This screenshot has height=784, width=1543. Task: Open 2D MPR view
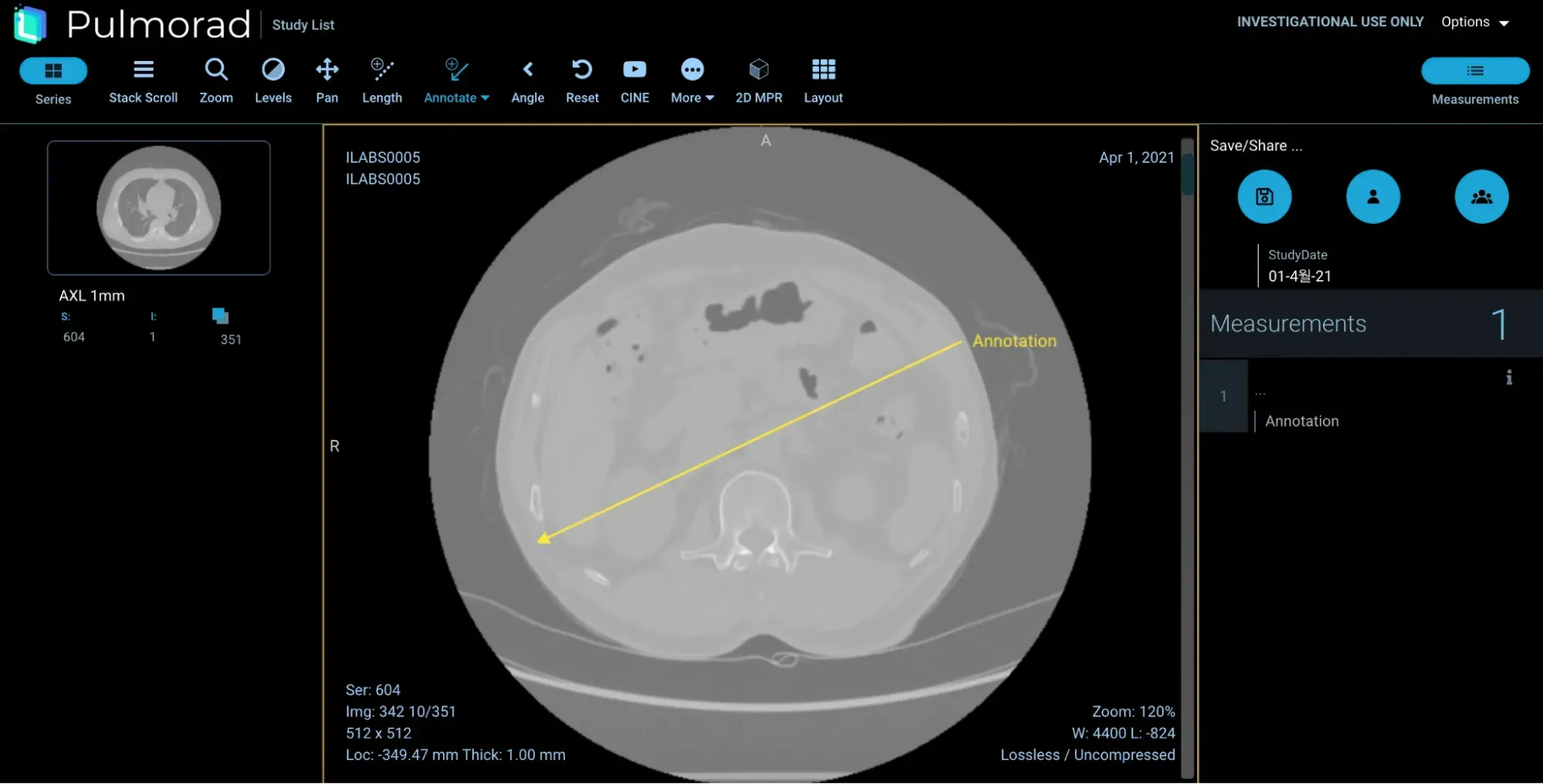click(758, 80)
